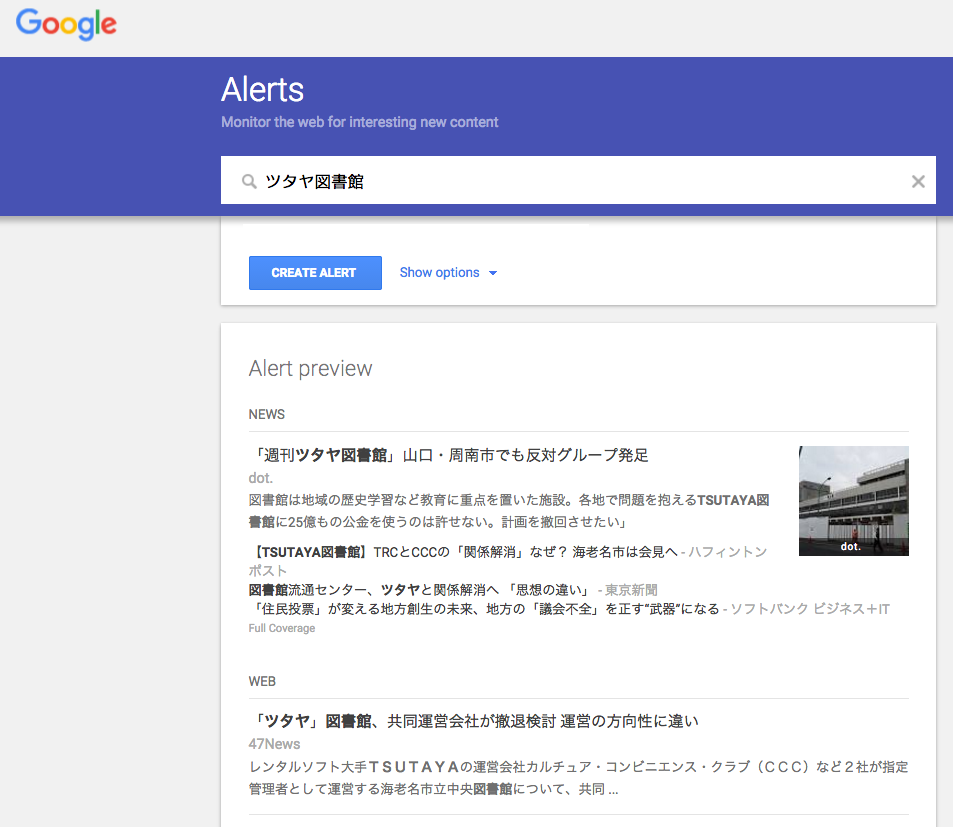Click the Full Coverage link
The width and height of the screenshot is (953, 827).
(x=281, y=628)
